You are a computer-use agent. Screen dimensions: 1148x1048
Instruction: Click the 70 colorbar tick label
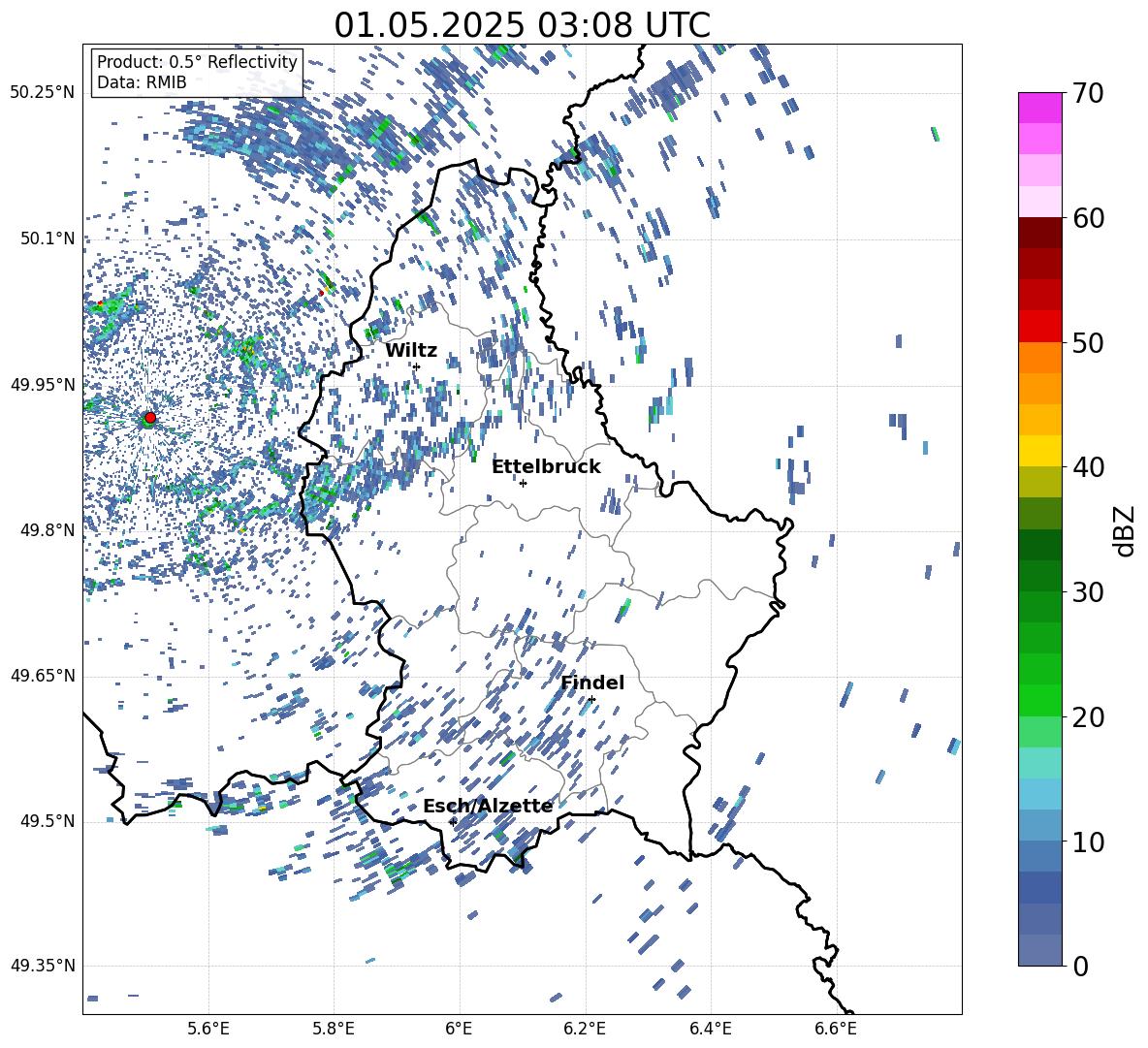click(1088, 94)
